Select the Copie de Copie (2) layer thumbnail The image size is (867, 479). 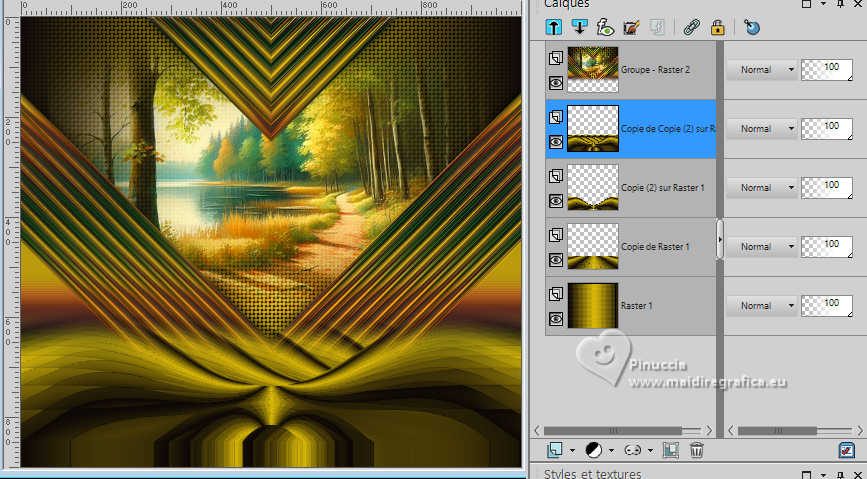coord(593,128)
